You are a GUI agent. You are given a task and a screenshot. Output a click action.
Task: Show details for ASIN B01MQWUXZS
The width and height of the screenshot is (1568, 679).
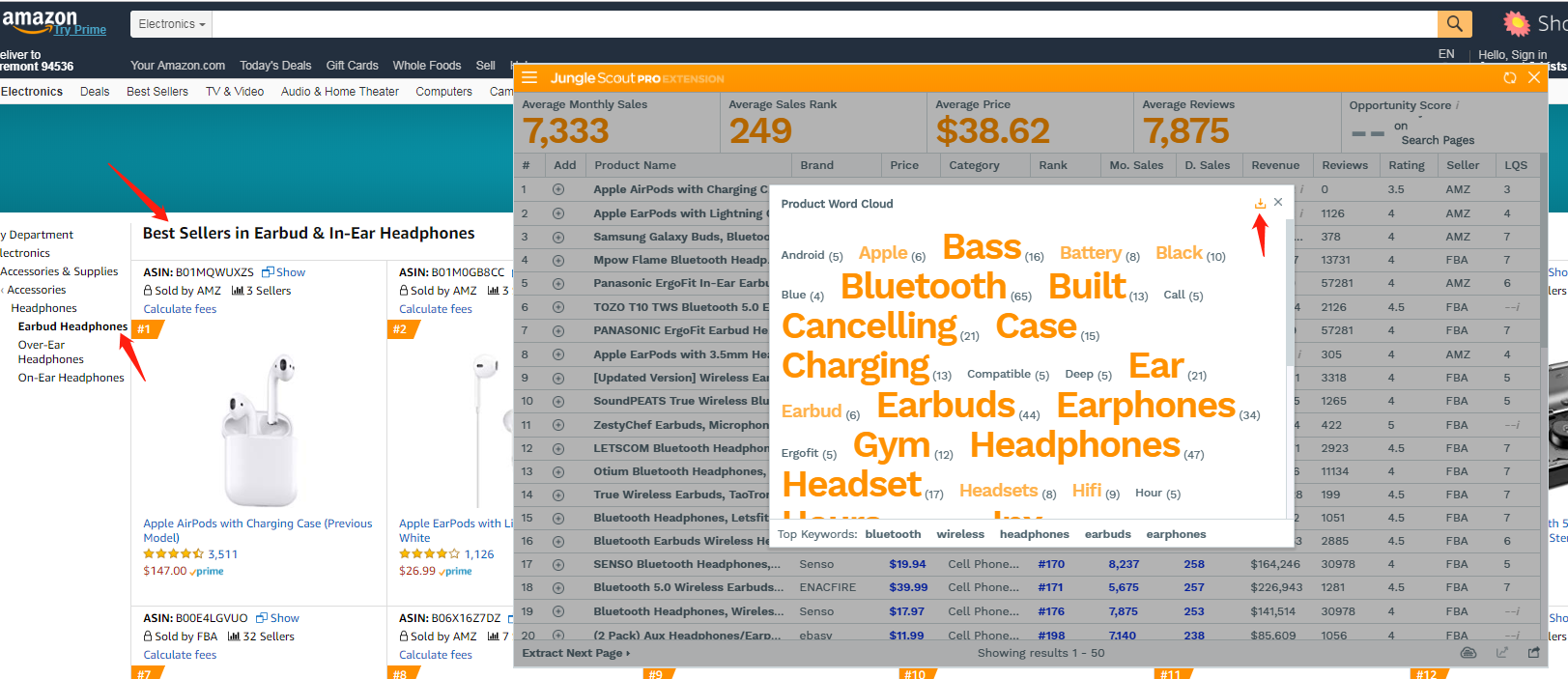click(284, 272)
